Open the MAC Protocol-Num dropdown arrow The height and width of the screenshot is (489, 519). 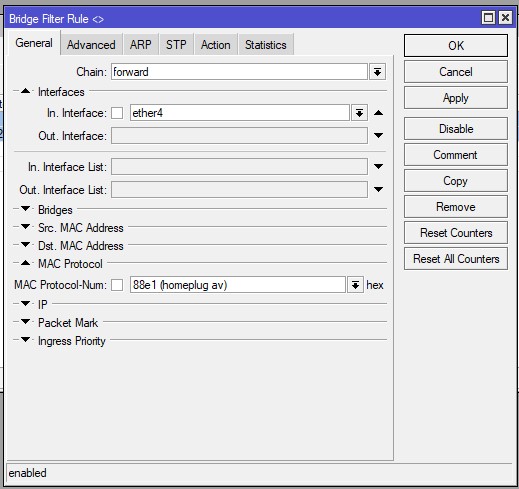355,285
